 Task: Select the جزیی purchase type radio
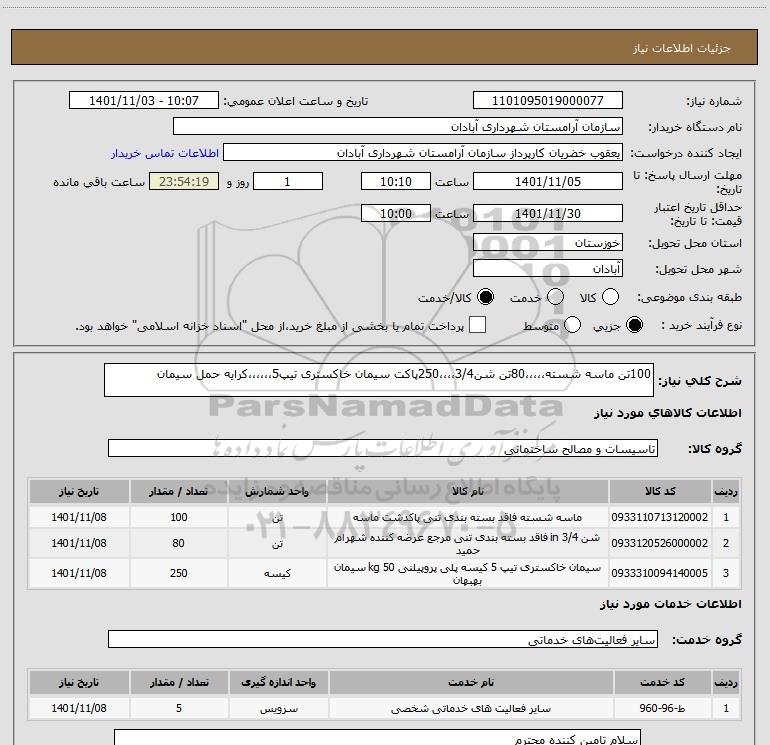click(x=634, y=325)
